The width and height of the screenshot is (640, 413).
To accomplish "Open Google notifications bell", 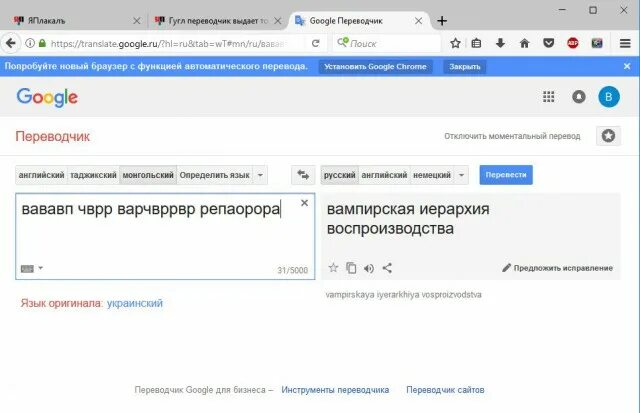I will click(578, 97).
